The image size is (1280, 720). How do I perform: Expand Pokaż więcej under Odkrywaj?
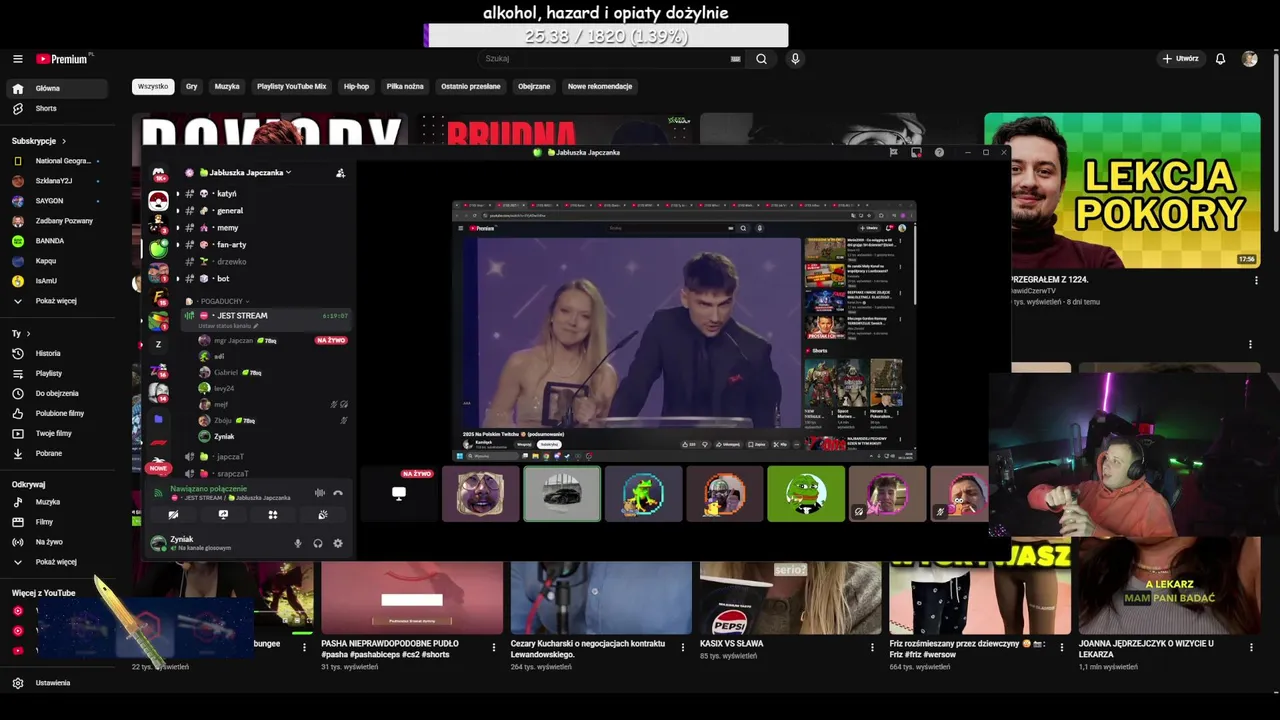55,562
